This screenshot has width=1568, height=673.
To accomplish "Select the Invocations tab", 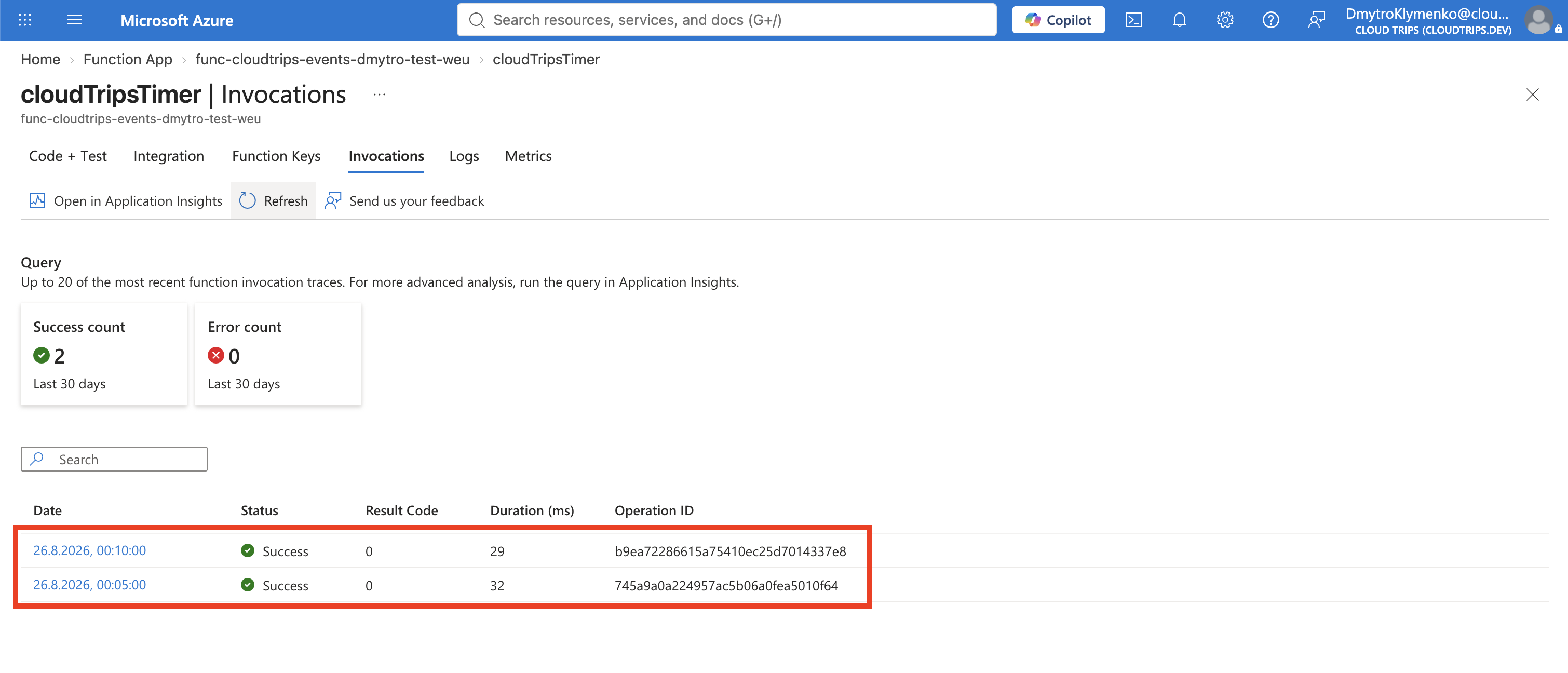I will 386,156.
